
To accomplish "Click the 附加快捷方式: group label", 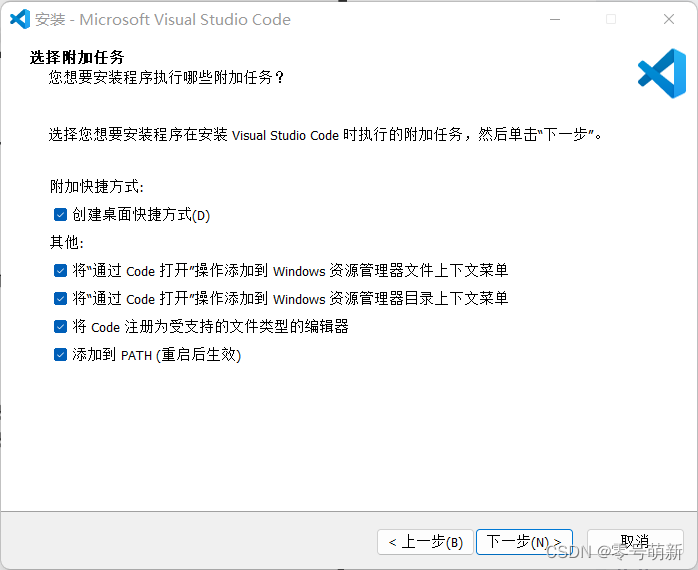I will 97,187.
